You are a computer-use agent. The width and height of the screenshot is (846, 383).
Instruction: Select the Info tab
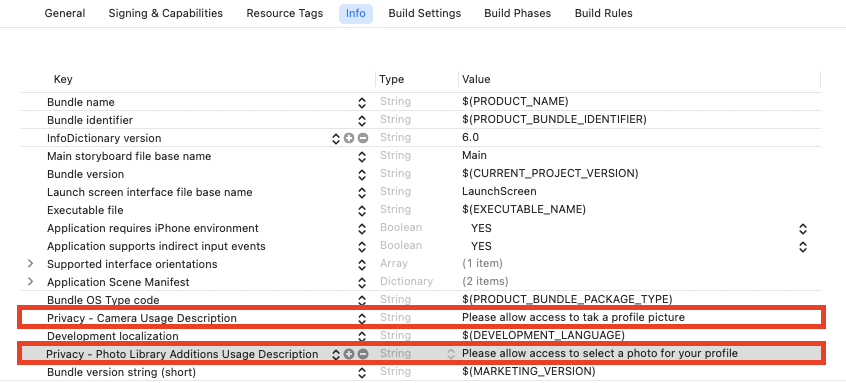(x=356, y=13)
